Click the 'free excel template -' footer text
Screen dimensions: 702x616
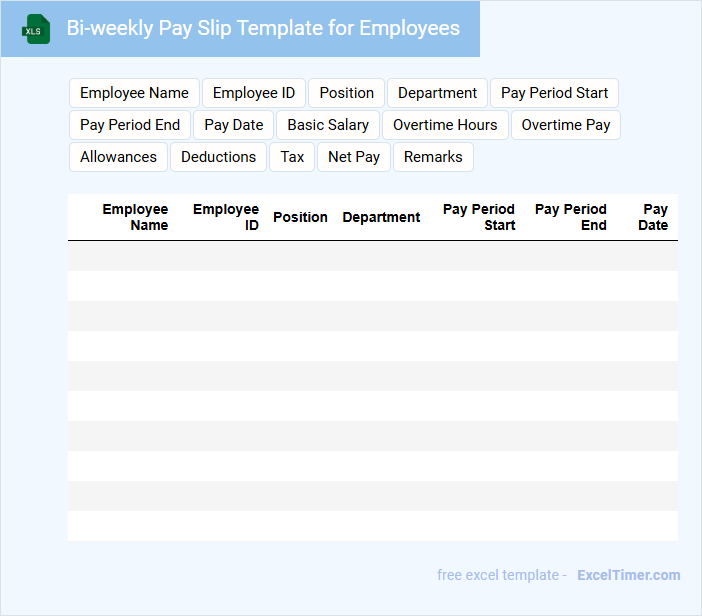502,575
